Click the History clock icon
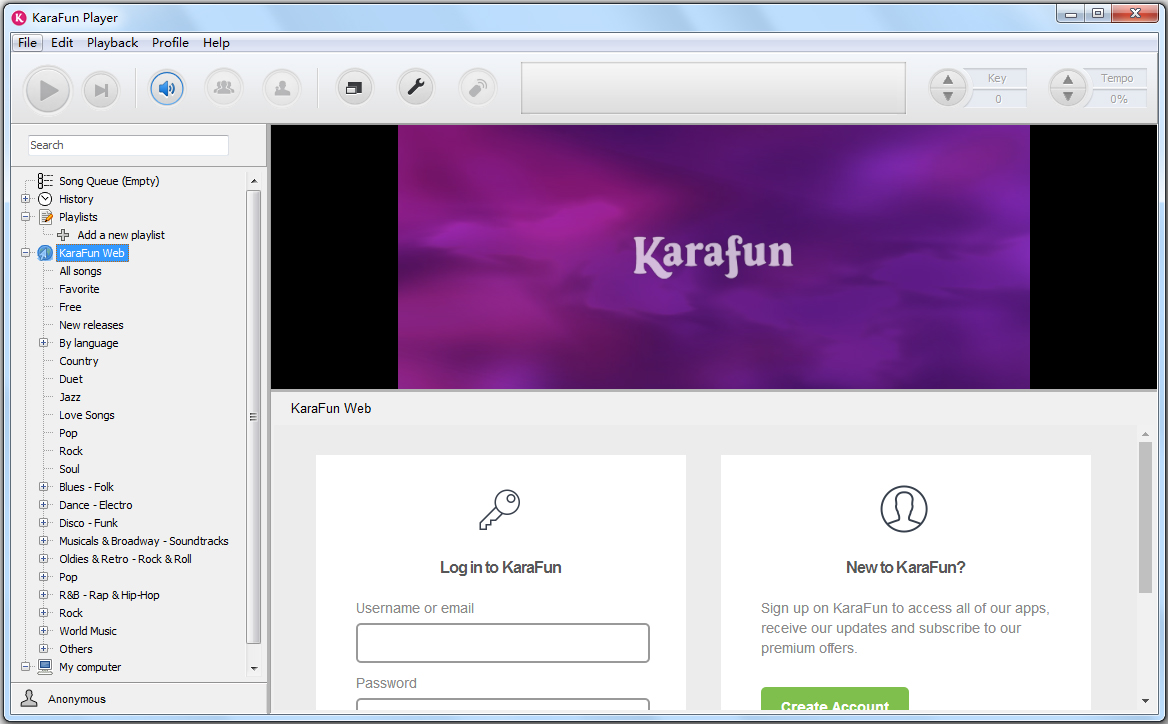 coord(45,199)
